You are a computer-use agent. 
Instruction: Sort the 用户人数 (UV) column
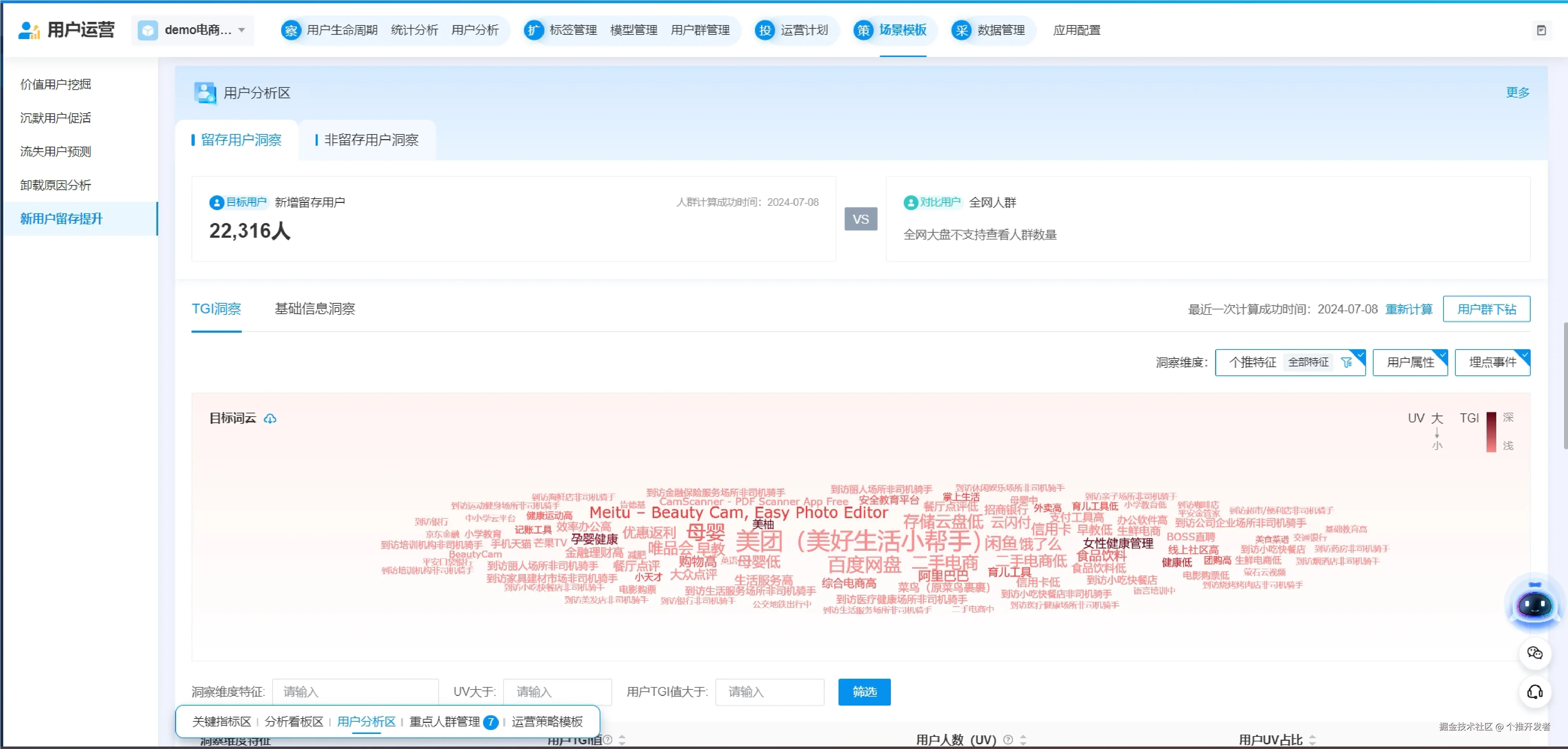[x=1023, y=740]
